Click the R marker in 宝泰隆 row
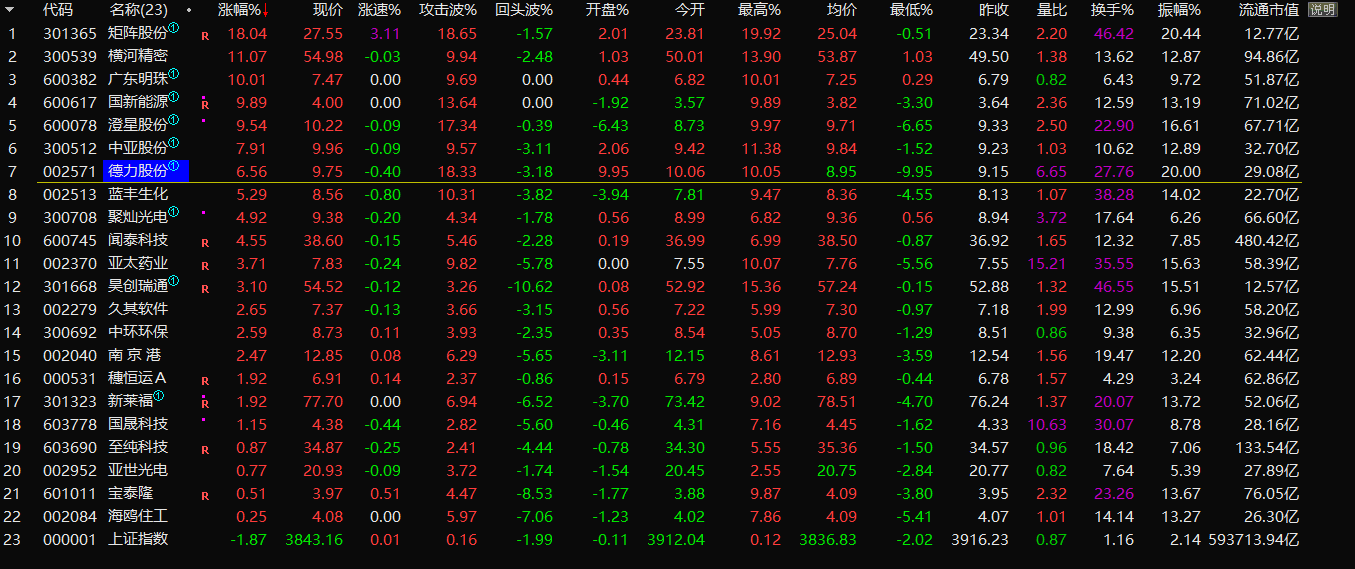 (x=205, y=495)
